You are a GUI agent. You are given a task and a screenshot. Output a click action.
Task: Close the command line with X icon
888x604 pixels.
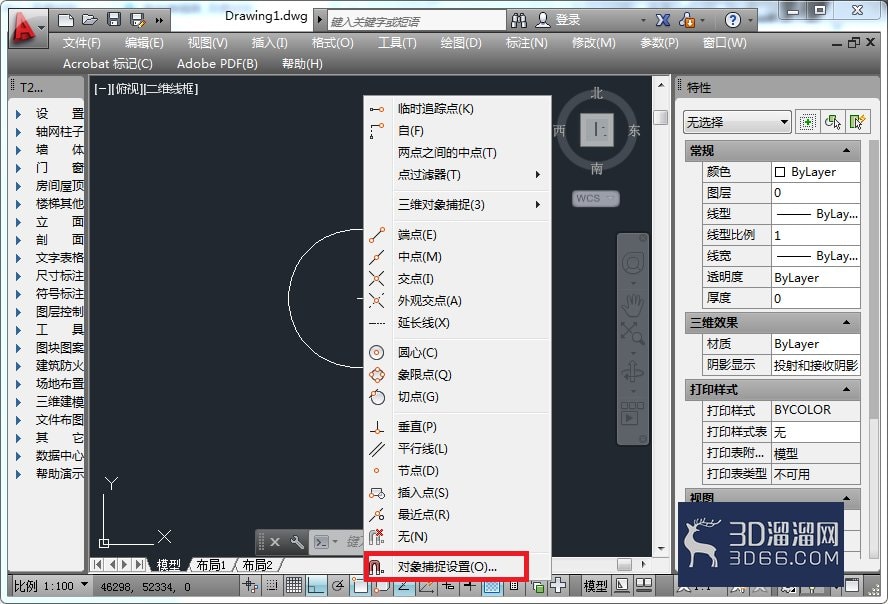pos(275,542)
